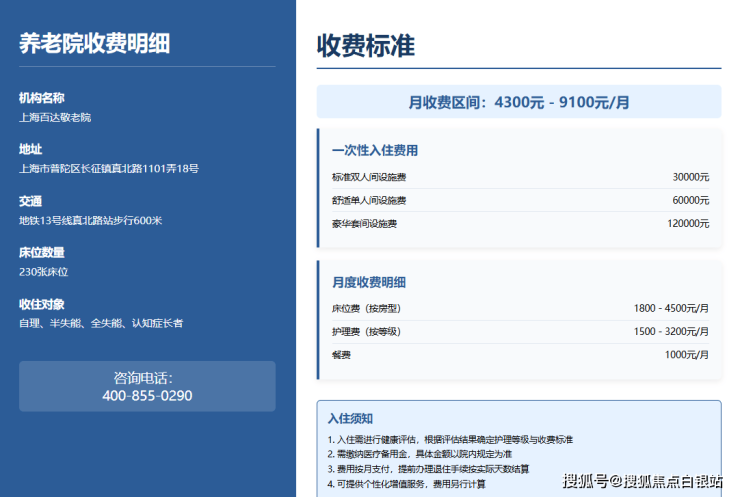Click the 护理费（按等级）row label
The width and height of the screenshot is (740, 497).
(x=366, y=332)
